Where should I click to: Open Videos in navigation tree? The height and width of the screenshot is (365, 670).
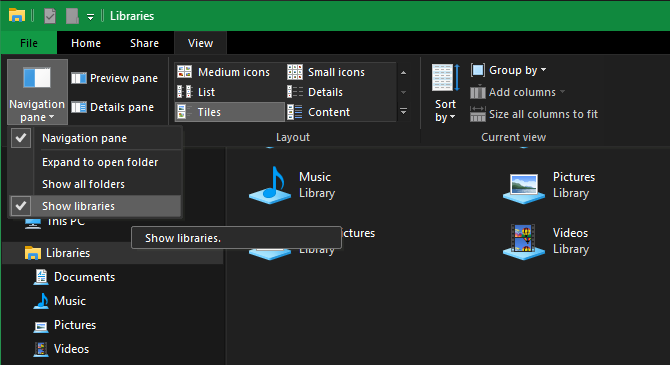coord(71,349)
